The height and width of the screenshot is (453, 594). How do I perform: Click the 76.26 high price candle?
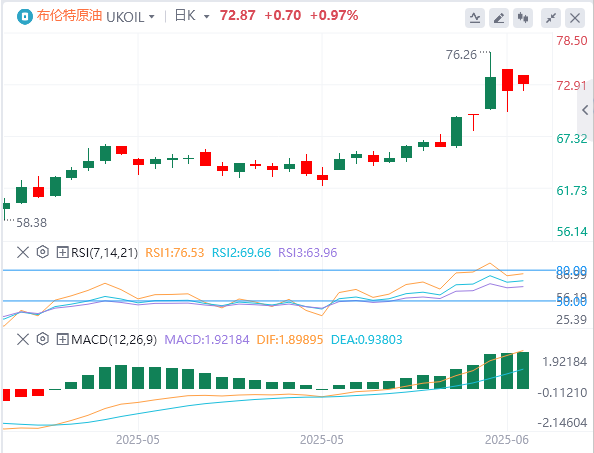pyautogui.click(x=491, y=81)
